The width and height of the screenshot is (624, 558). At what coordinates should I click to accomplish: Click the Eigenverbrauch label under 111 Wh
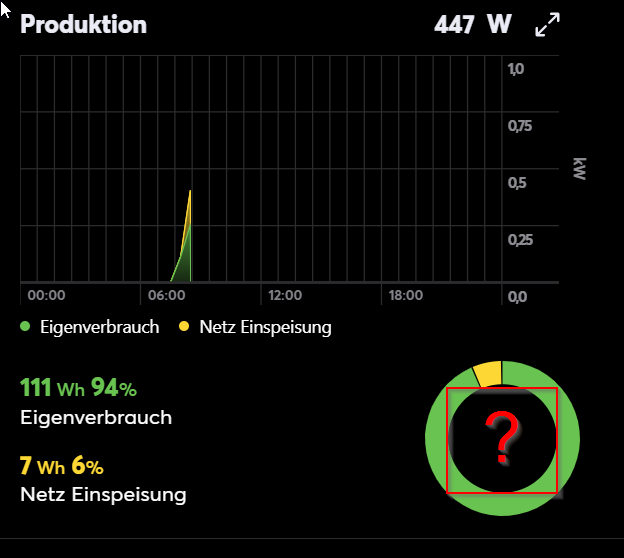click(x=96, y=417)
